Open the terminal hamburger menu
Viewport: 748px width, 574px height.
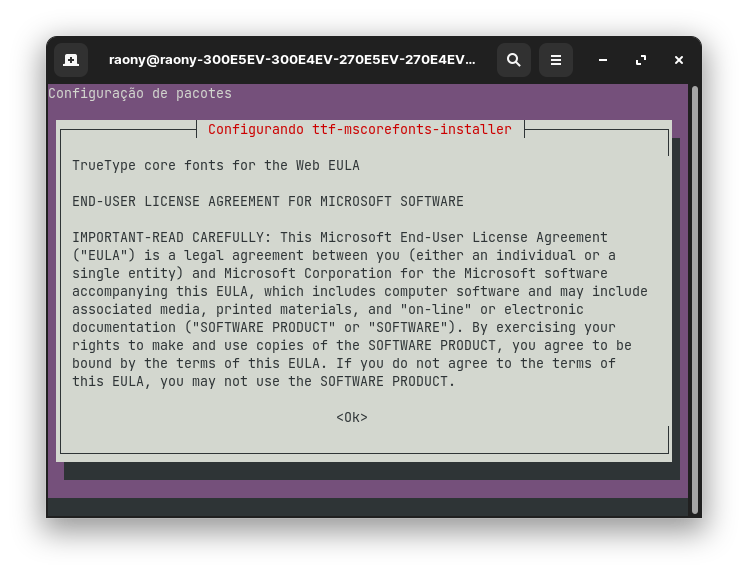click(556, 60)
